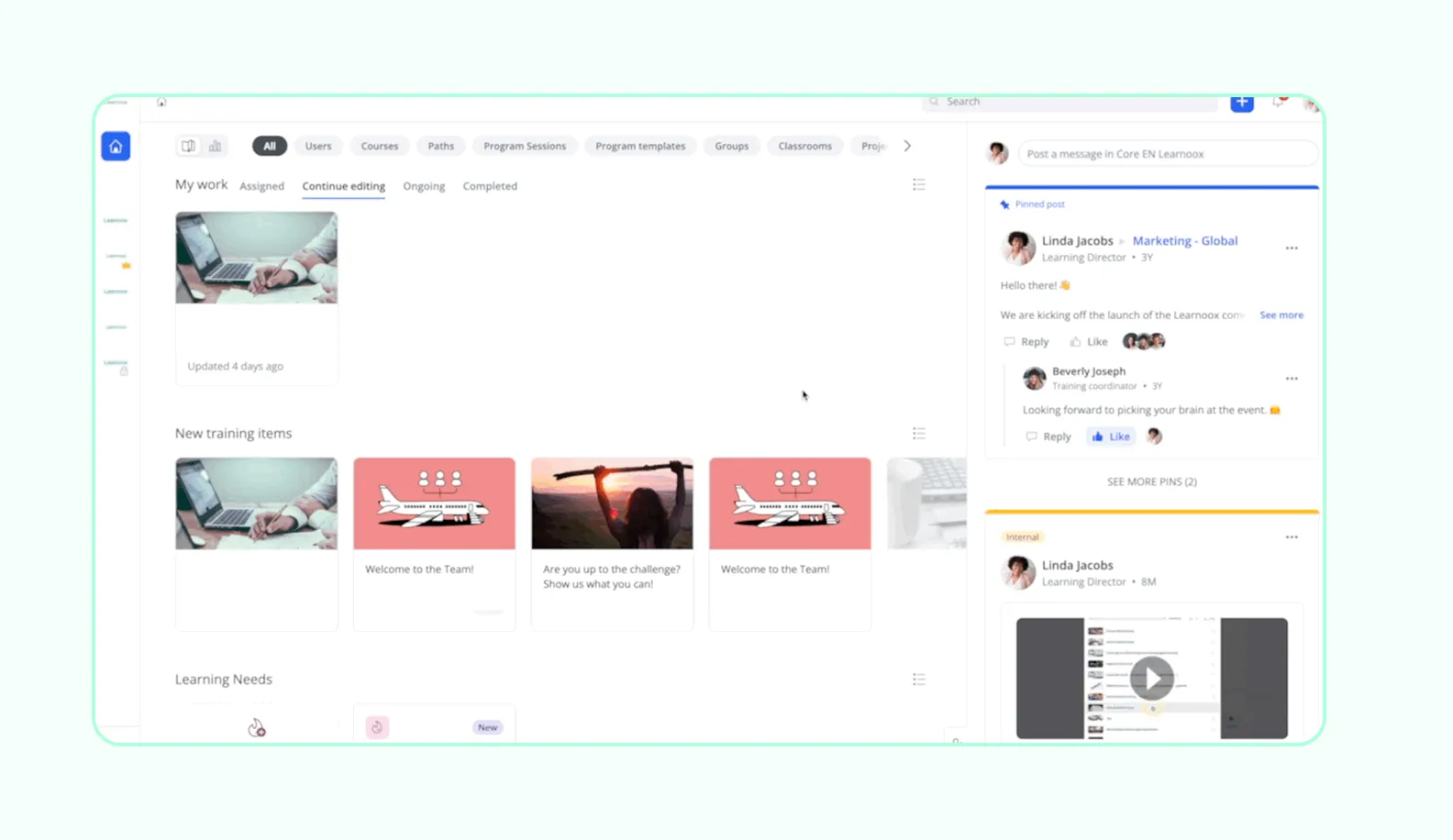Open your avatar next to the message field
Image resolution: width=1453 pixels, height=840 pixels.
click(998, 153)
